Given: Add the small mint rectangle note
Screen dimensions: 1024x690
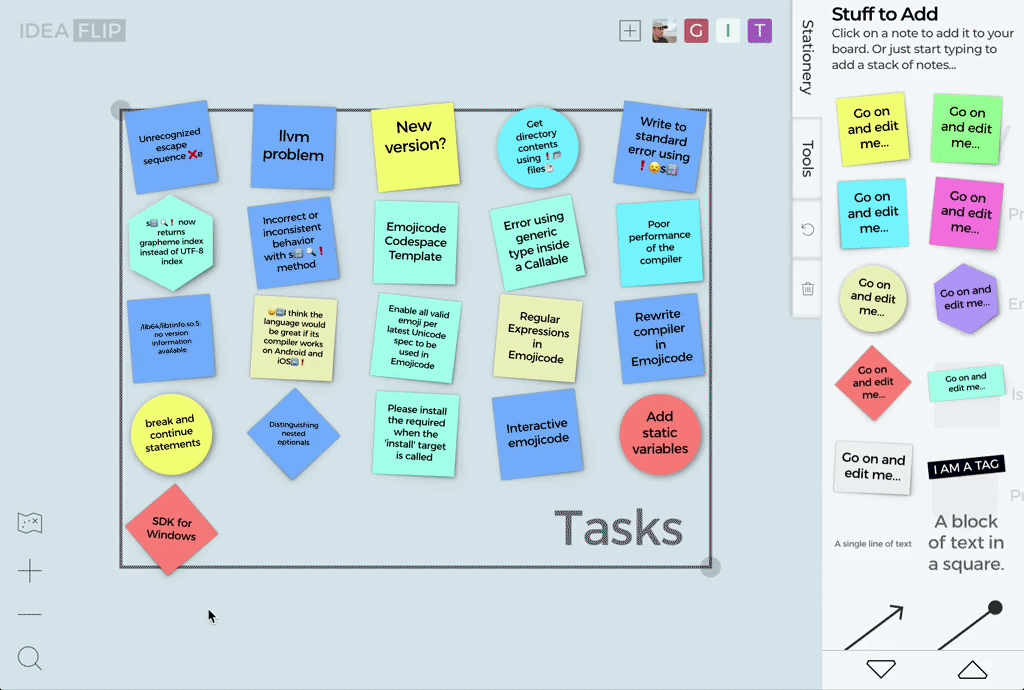Looking at the screenshot, I should 966,383.
